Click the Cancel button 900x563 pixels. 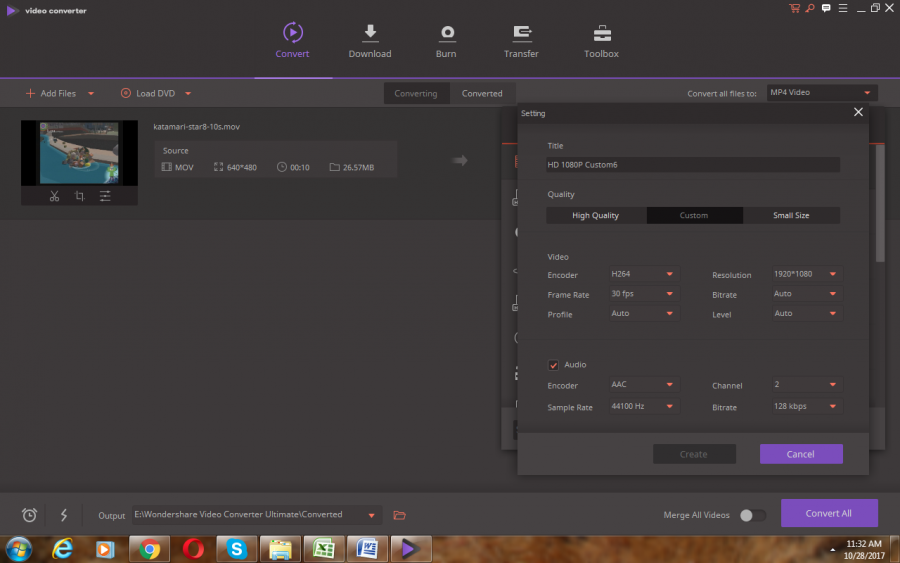pyautogui.click(x=801, y=454)
